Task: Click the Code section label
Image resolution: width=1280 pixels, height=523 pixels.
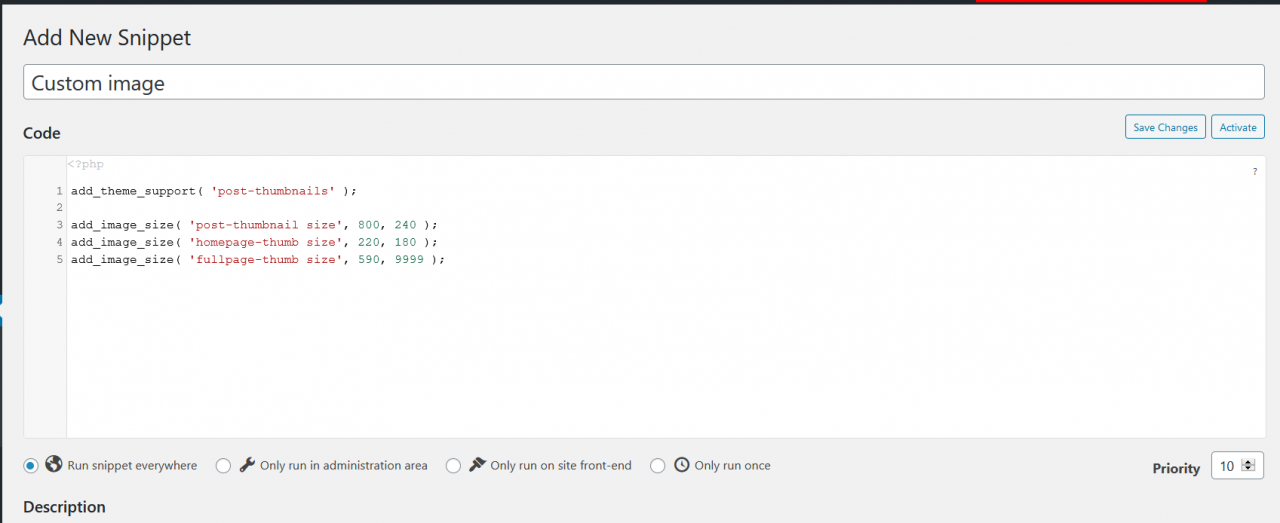Action: 42,133
